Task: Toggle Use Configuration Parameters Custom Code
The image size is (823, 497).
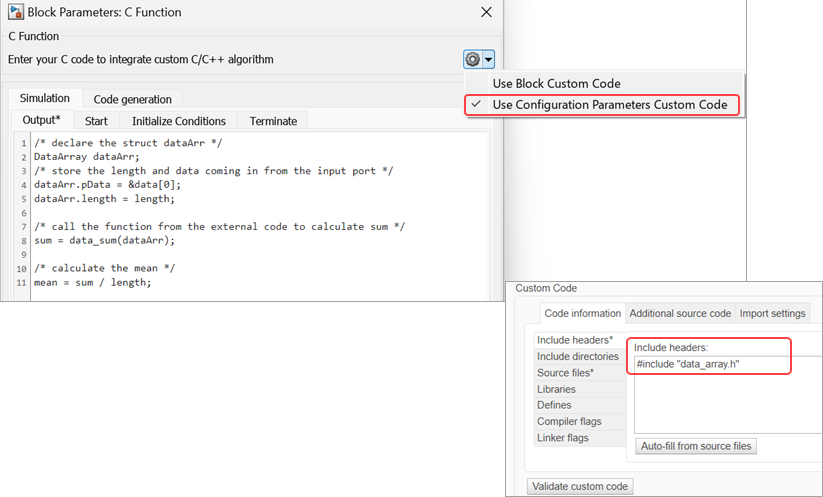Action: click(609, 105)
